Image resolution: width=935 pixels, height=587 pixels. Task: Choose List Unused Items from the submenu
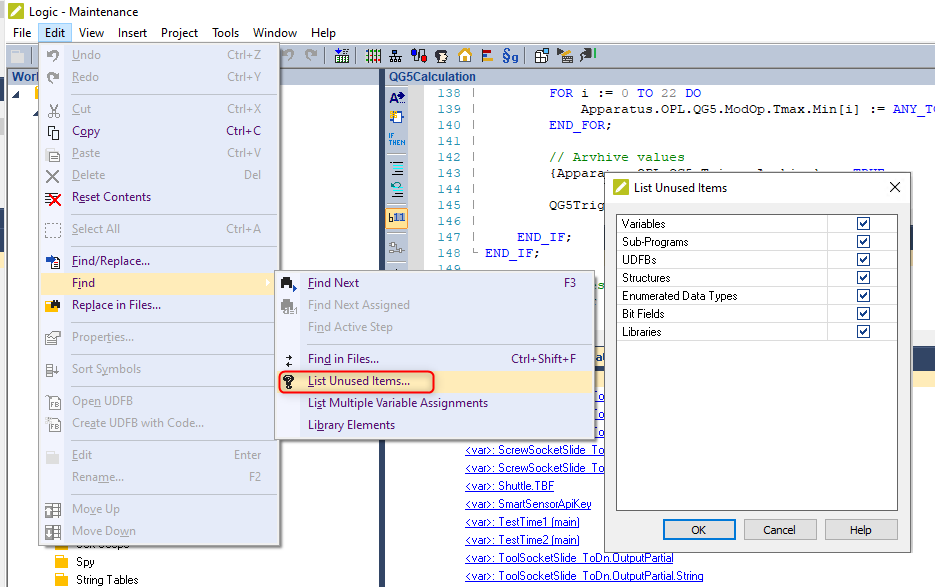pos(358,381)
